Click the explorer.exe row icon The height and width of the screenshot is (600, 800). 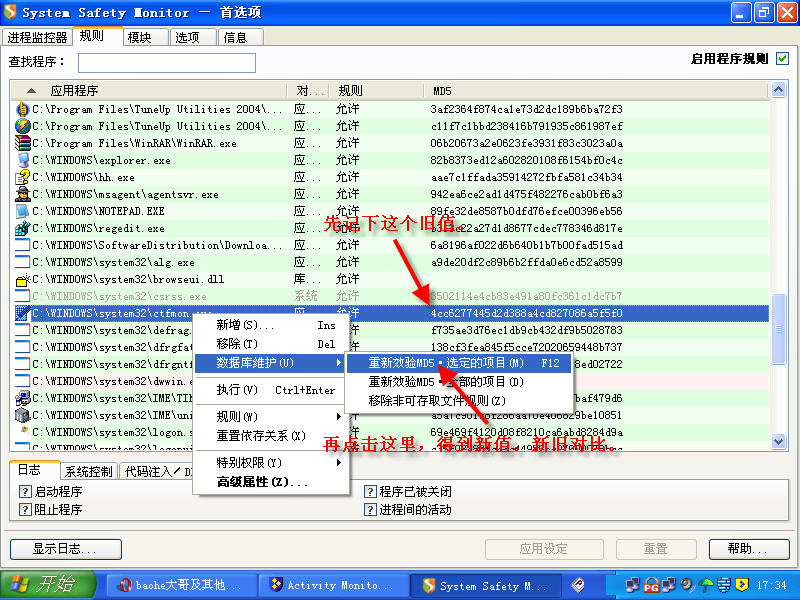point(22,160)
